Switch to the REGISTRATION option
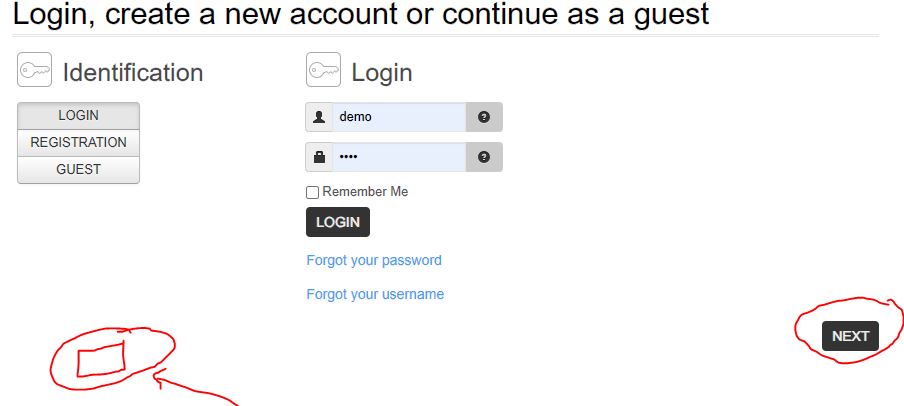Viewport: 904px width, 406px height. [78, 143]
